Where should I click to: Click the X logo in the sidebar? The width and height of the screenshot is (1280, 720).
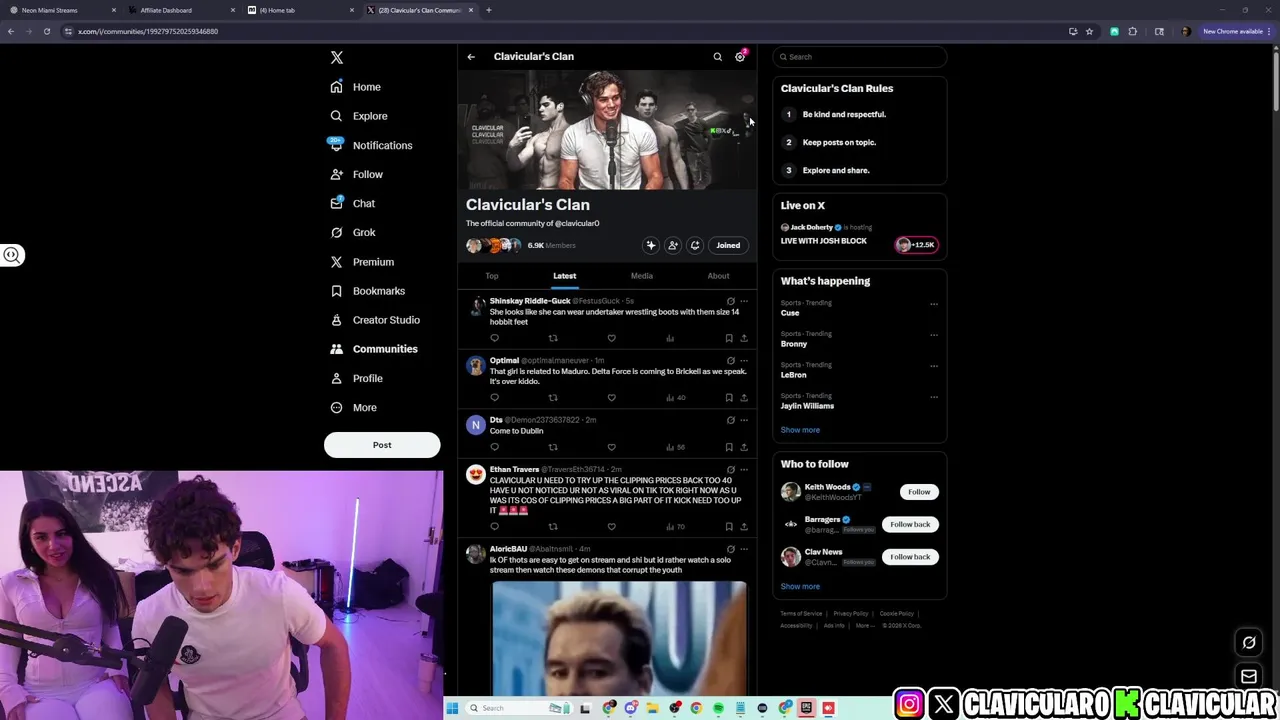337,58
